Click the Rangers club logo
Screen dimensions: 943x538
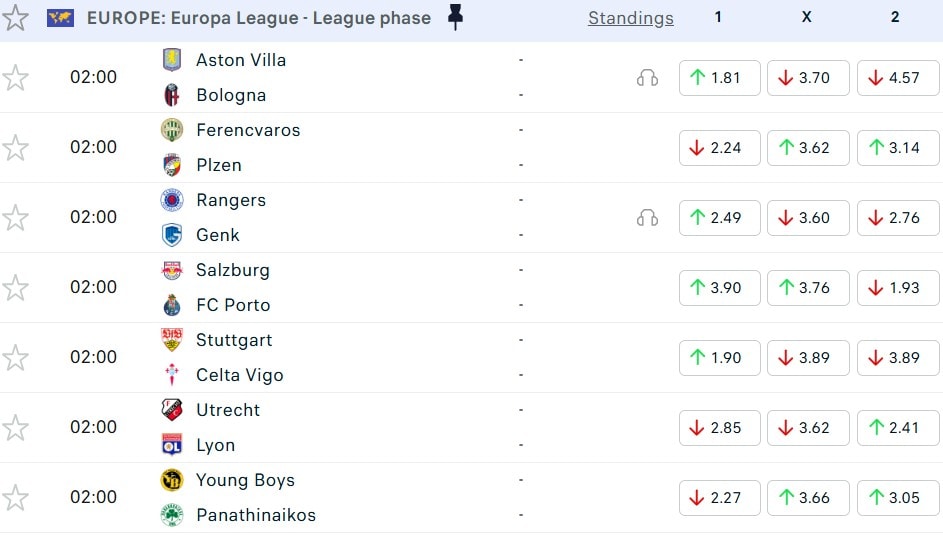click(172, 200)
